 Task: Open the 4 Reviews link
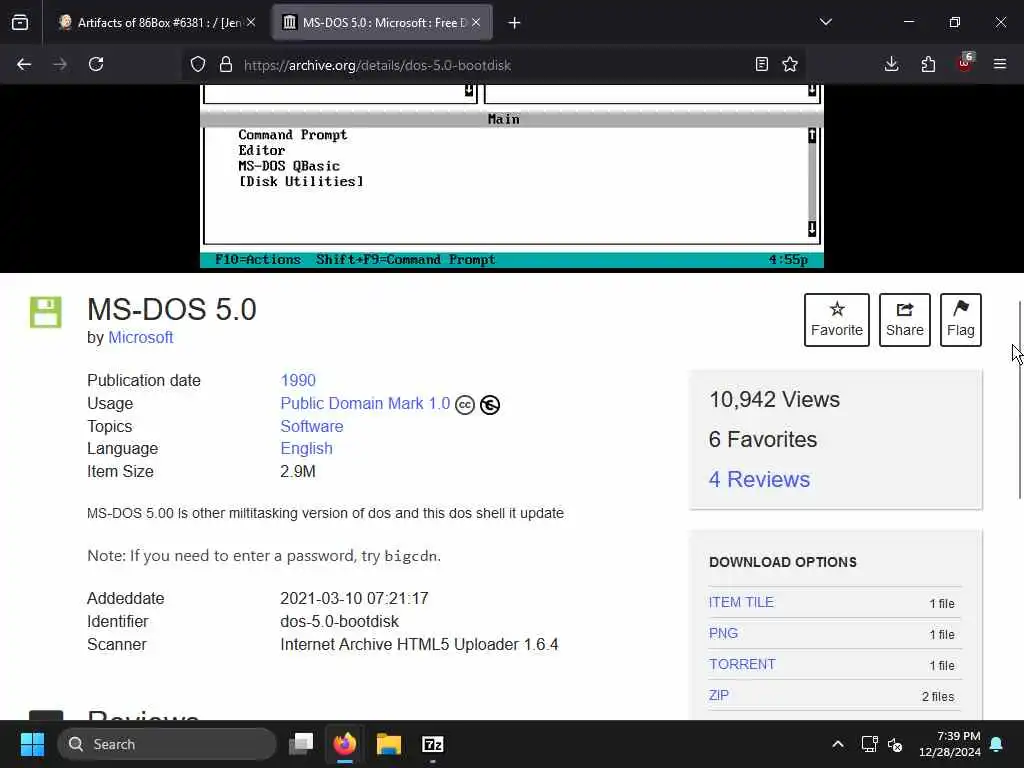coord(759,479)
